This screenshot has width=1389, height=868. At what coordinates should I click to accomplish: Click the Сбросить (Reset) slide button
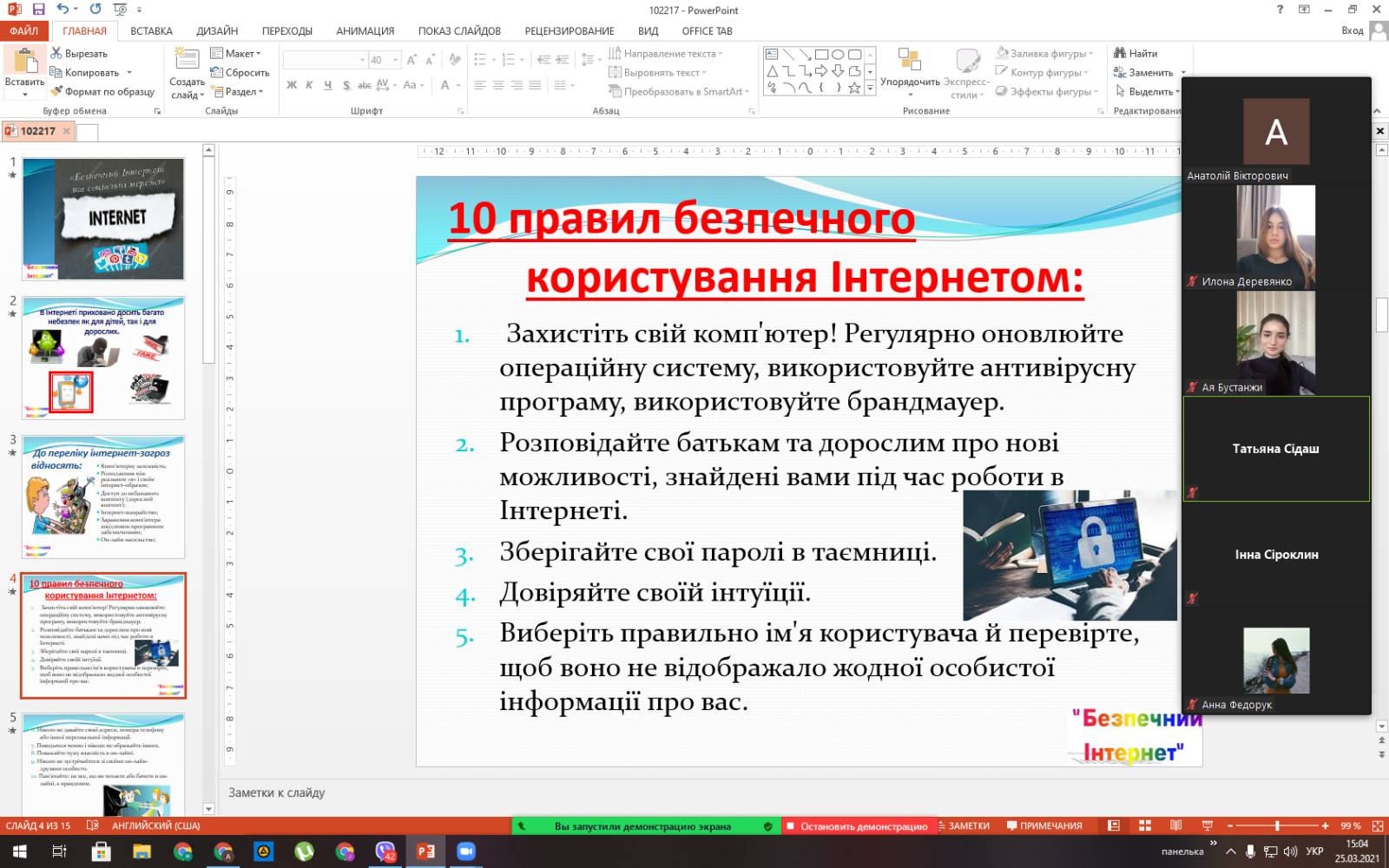point(240,73)
